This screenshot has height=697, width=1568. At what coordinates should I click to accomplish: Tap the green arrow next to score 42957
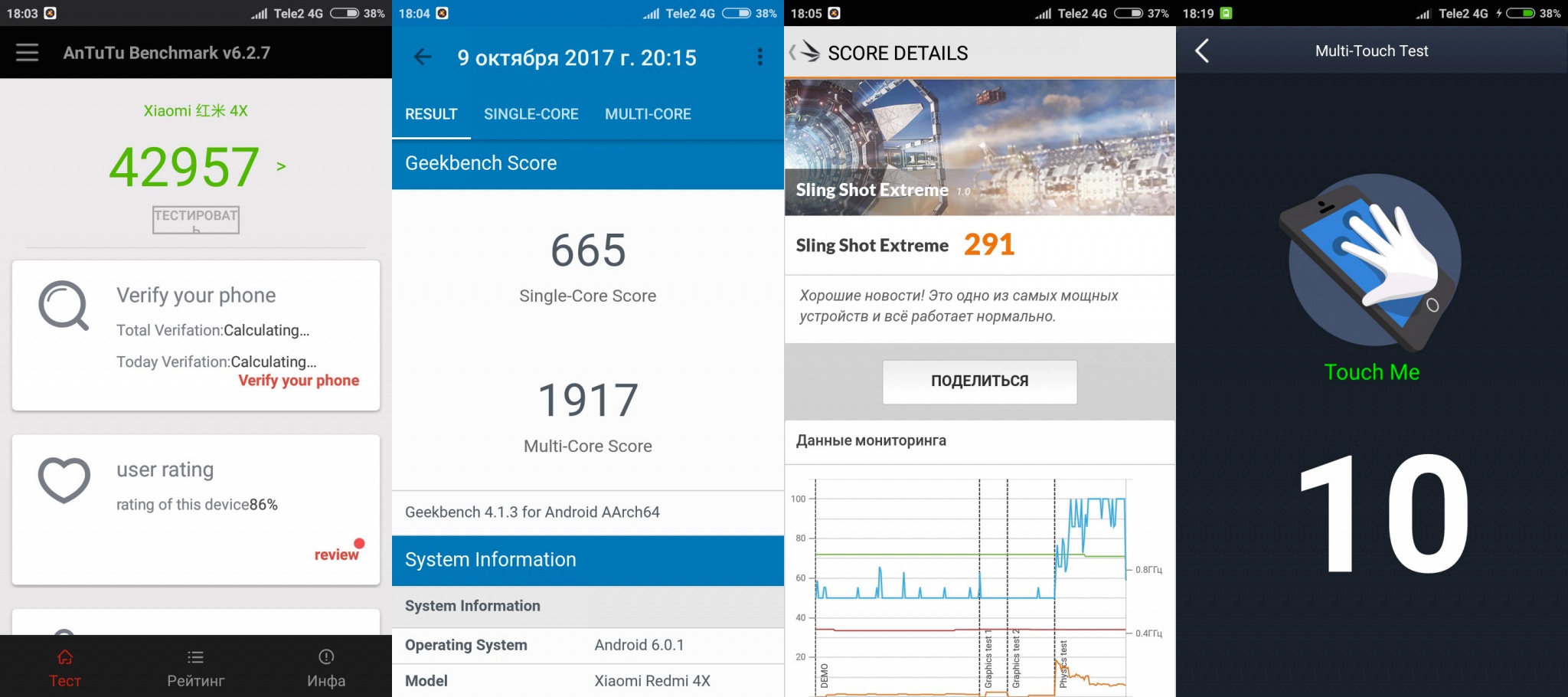[x=281, y=166]
